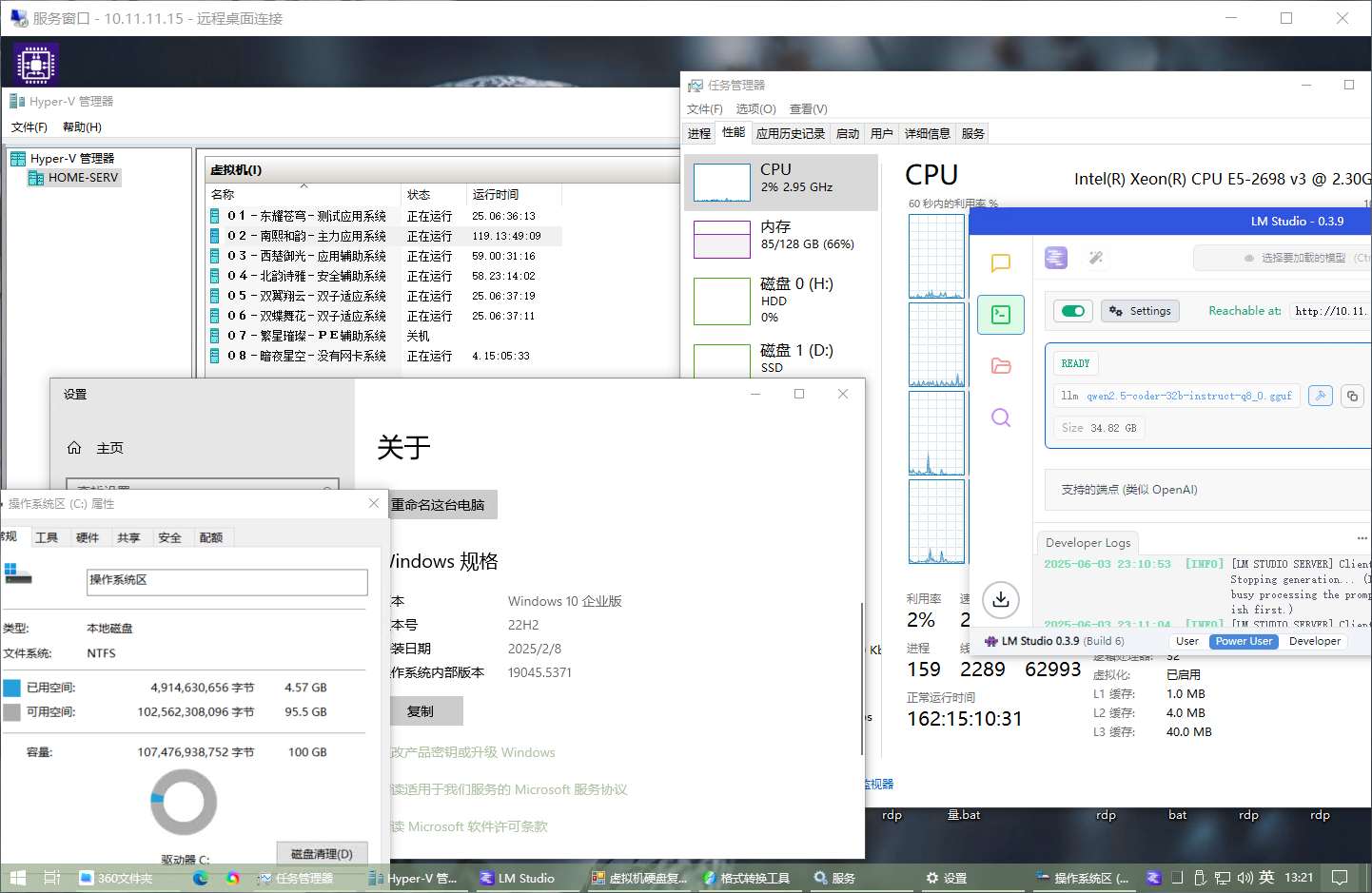Screen dimensions: 1372x893
Task: Sort virtual machines by 状态 column
Action: 434,194
